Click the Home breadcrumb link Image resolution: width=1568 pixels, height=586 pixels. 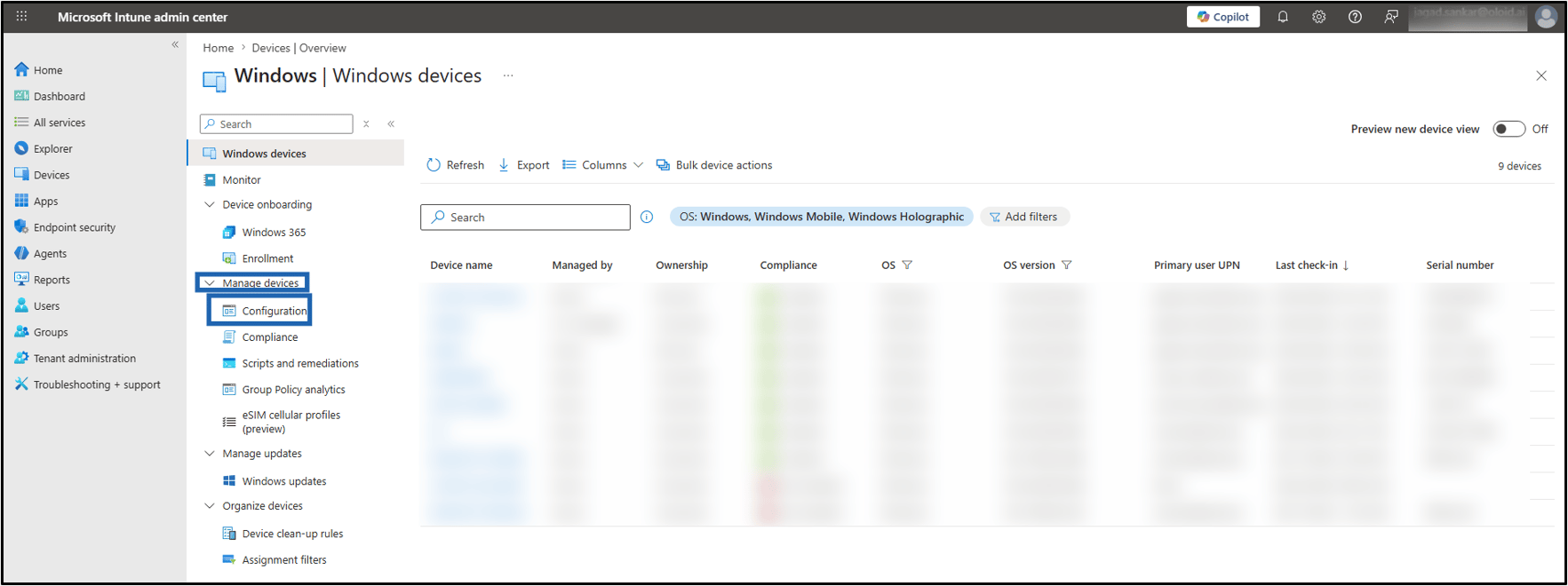(x=218, y=48)
